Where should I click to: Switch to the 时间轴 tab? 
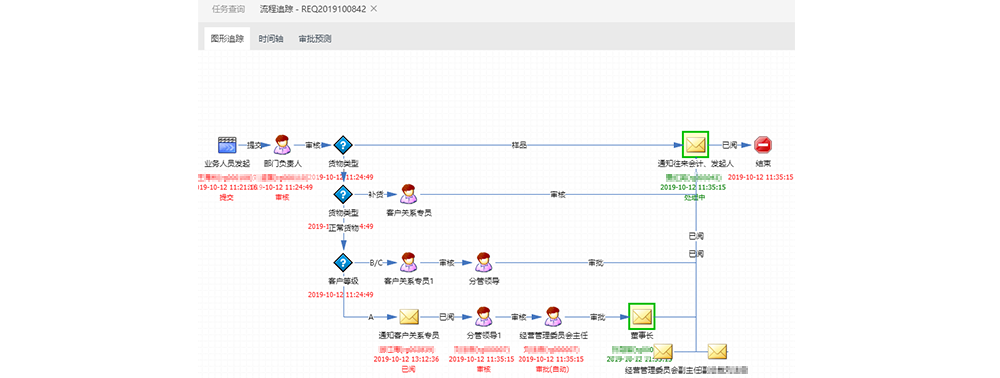click(x=271, y=39)
